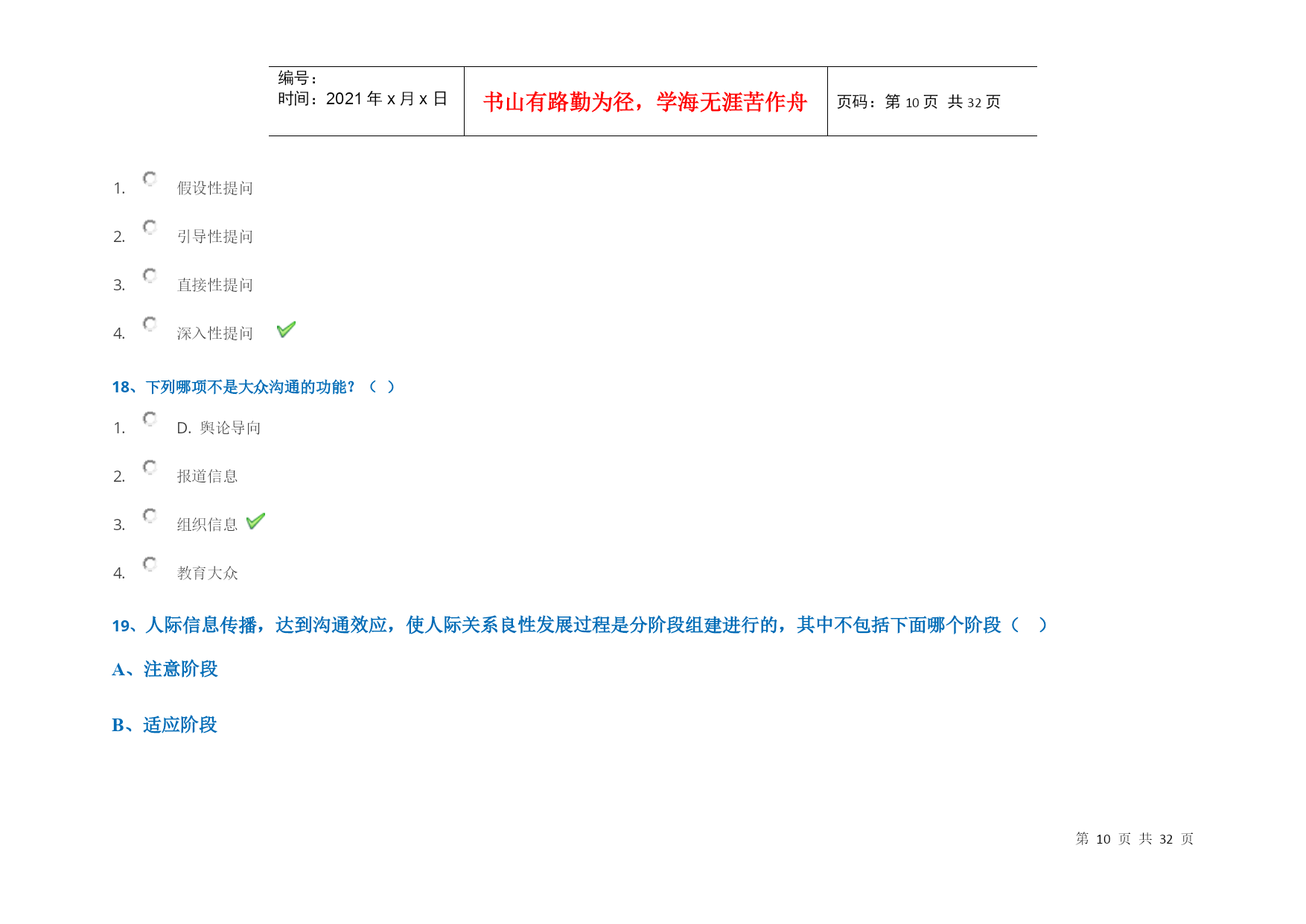Select radio button for 教育大众
Screen dimensions: 1306x924
[x=150, y=564]
